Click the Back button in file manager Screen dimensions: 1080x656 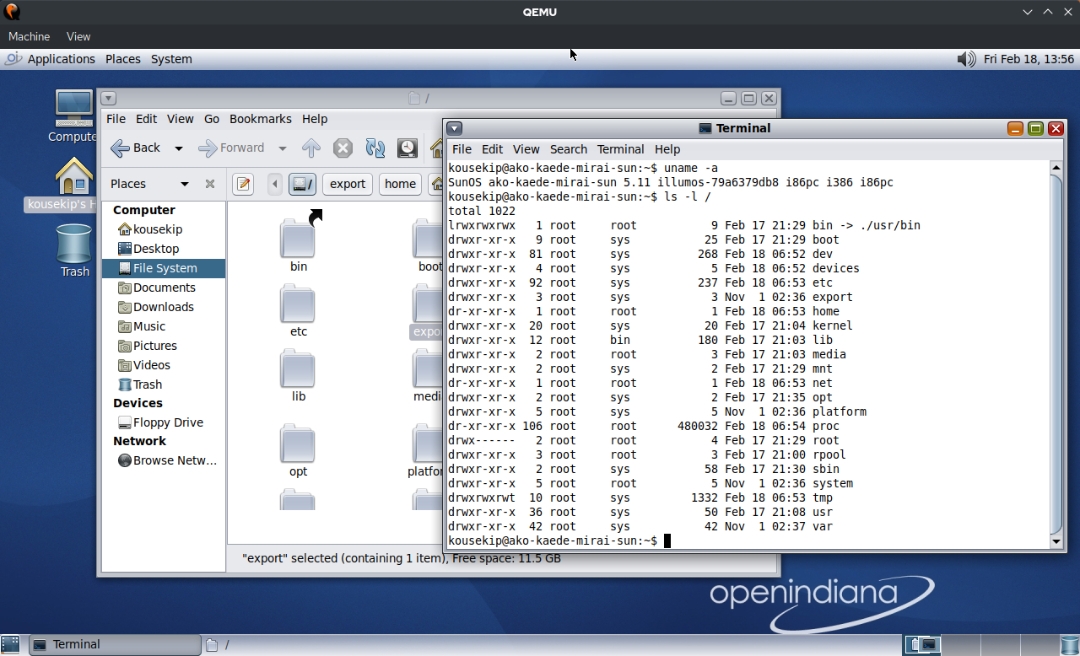click(x=136, y=148)
